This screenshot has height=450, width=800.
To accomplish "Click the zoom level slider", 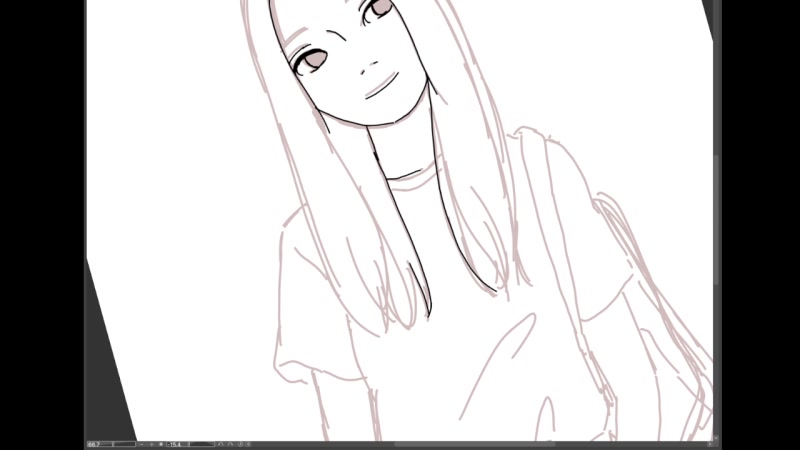I will [124, 444].
